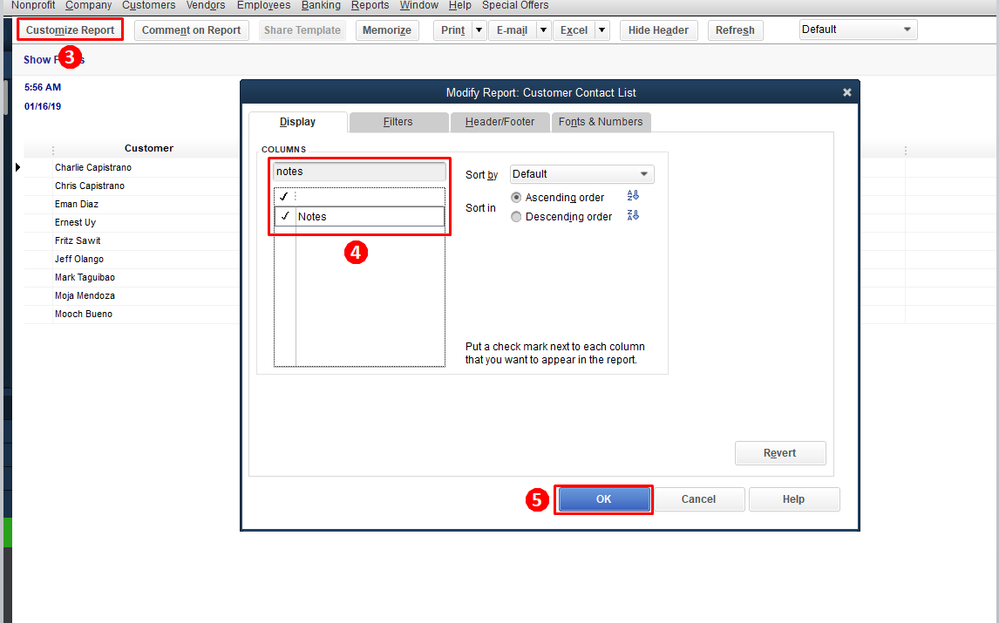This screenshot has width=999, height=623.
Task: Open the Vendors menu
Action: tap(206, 5)
